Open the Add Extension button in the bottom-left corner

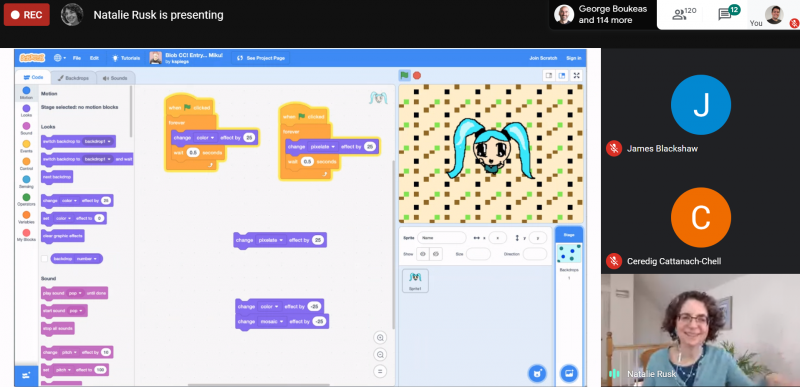26,376
